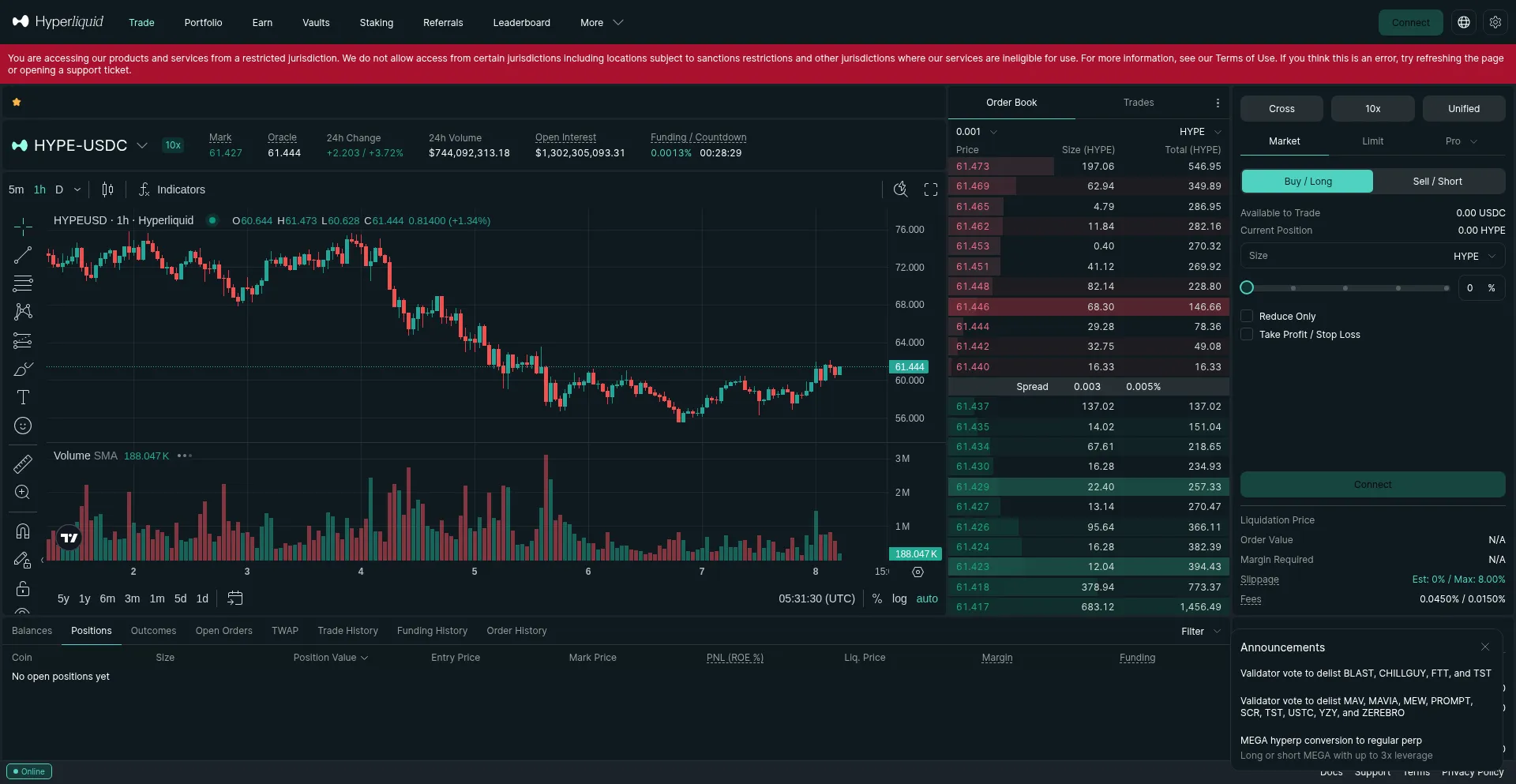Select the ruler measure tool
This screenshot has height=784, width=1516.
coord(23,463)
